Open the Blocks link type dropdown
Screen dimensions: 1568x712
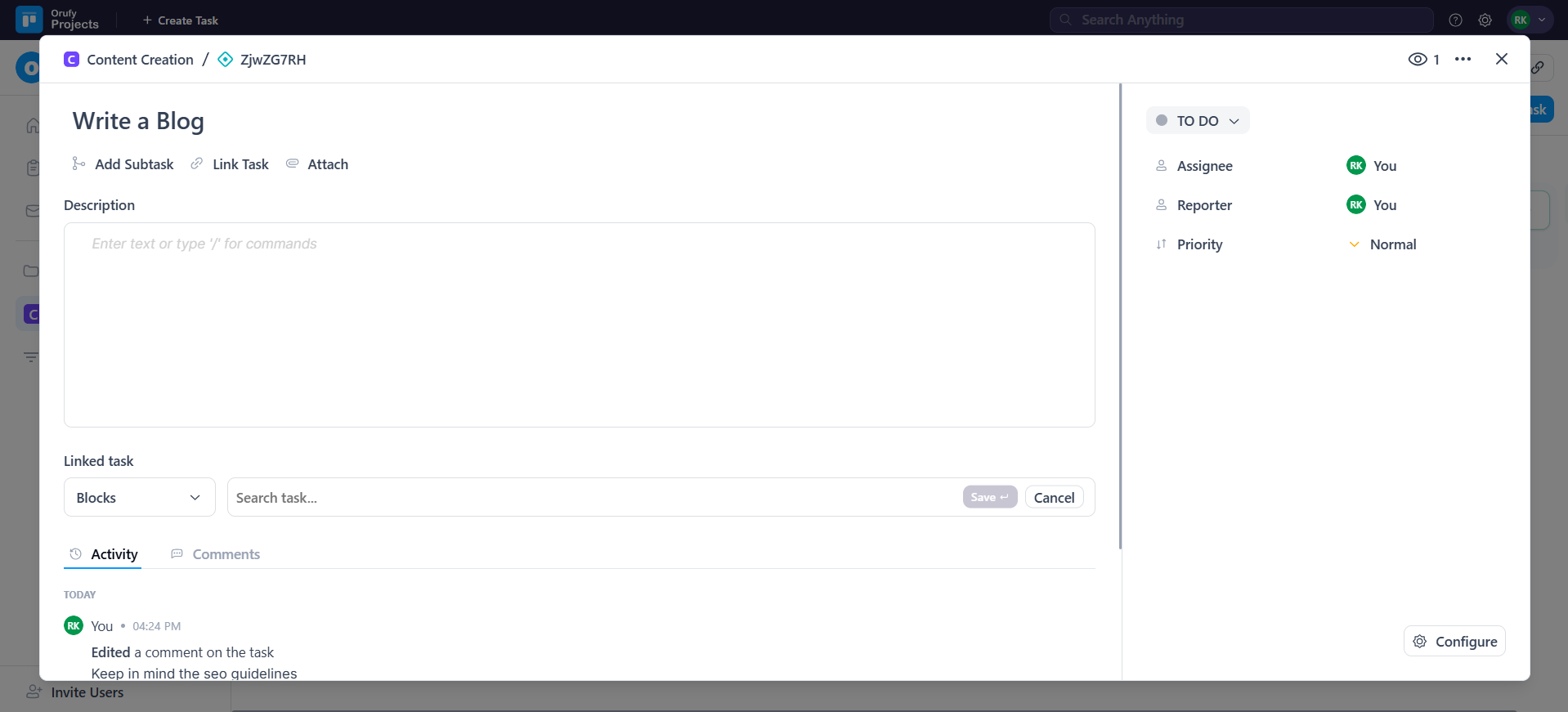139,498
